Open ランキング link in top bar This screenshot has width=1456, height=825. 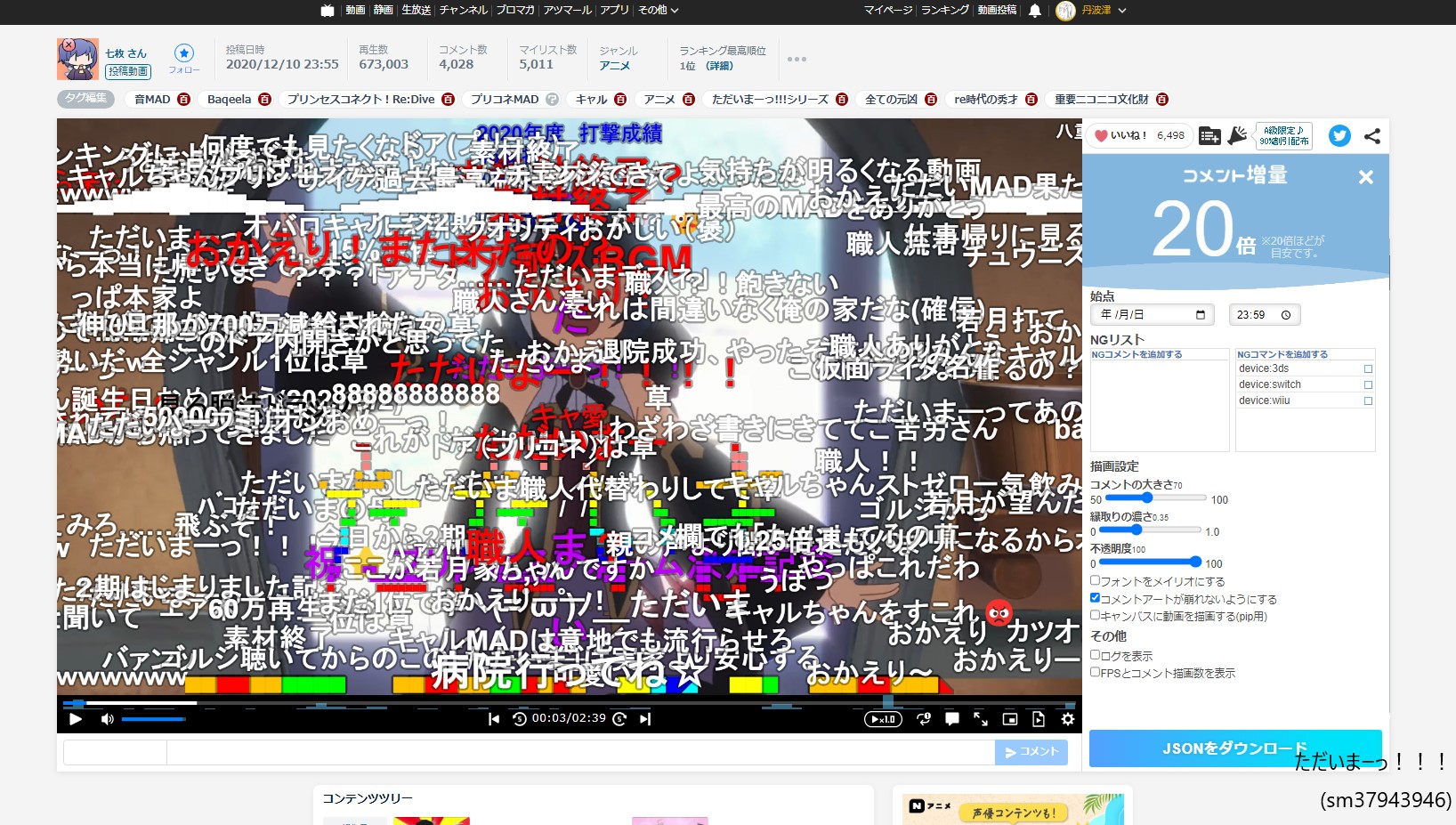click(945, 10)
